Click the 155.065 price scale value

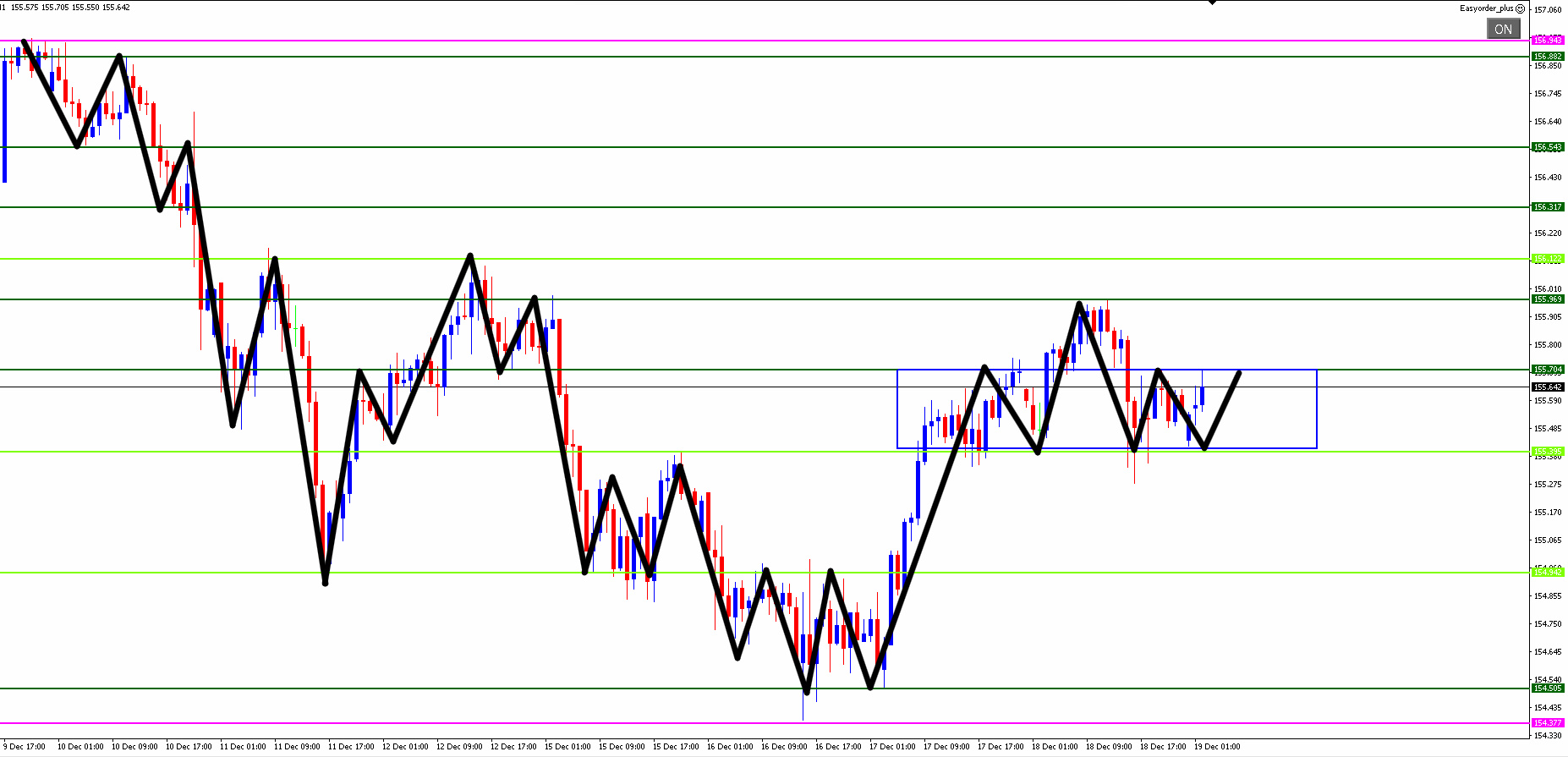(1548, 540)
